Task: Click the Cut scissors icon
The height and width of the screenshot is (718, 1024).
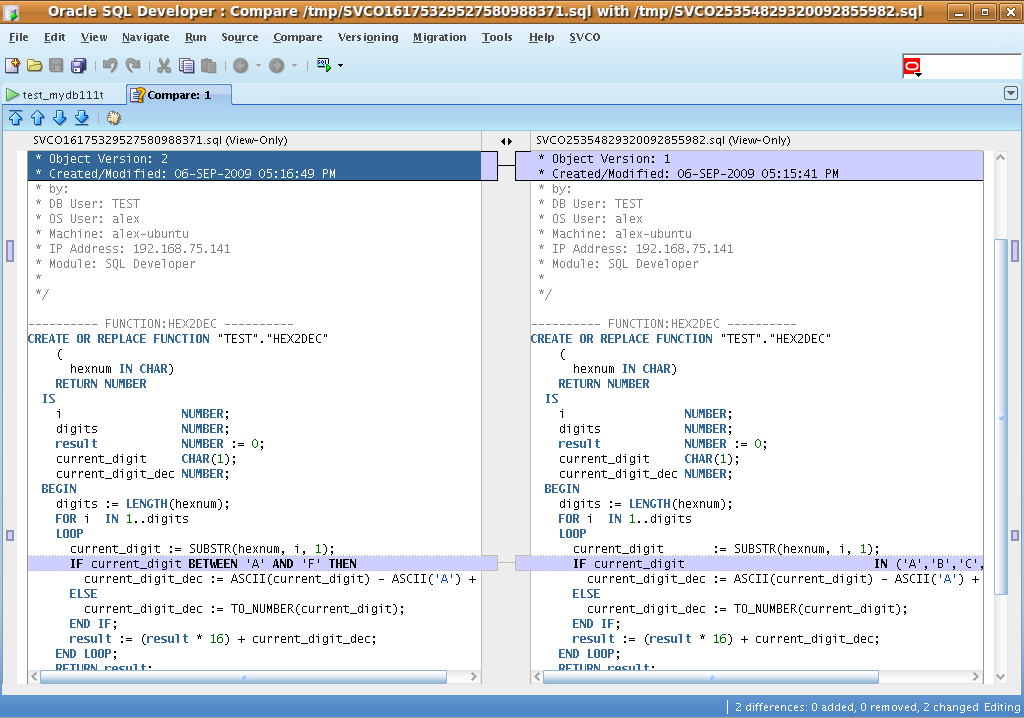Action: [x=163, y=66]
